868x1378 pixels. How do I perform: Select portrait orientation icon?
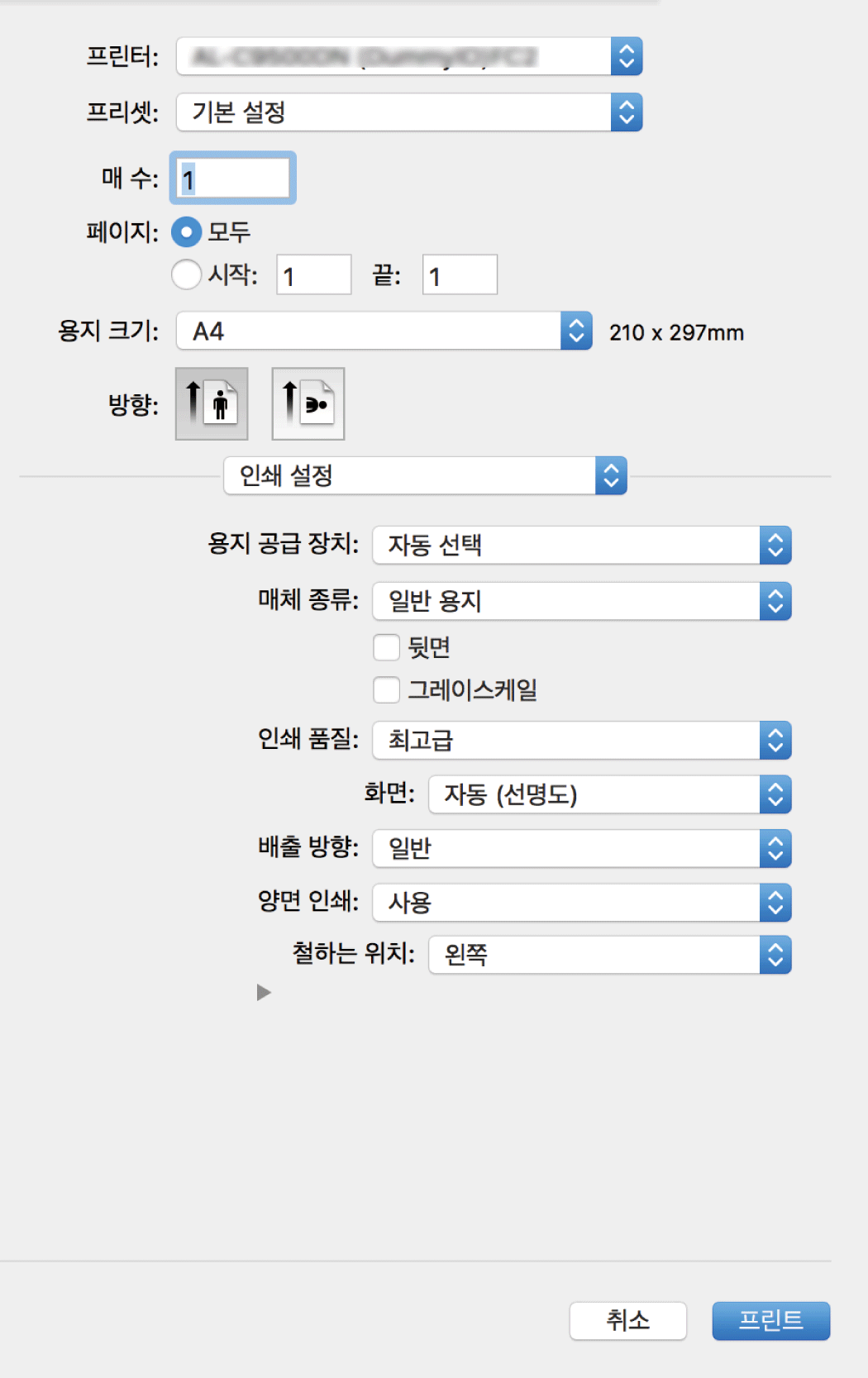[212, 403]
